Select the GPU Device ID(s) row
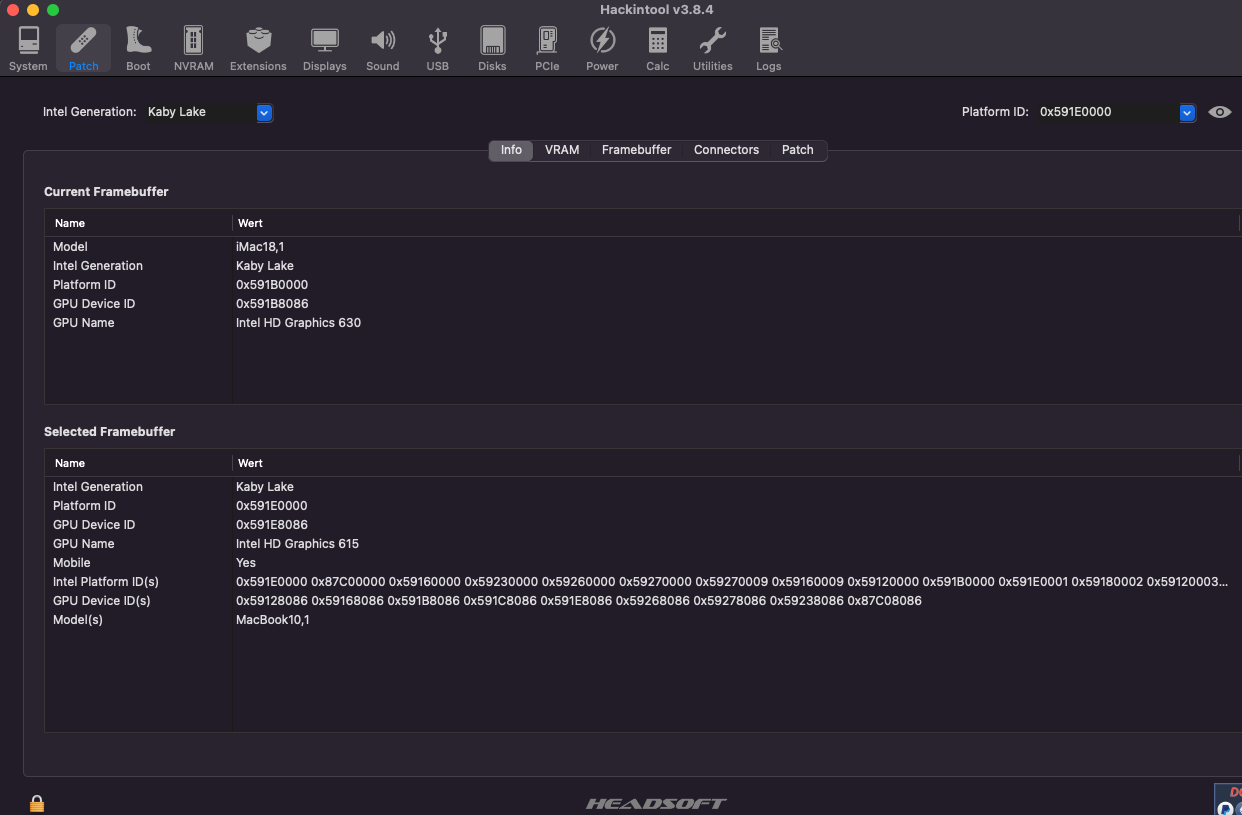 [643, 601]
